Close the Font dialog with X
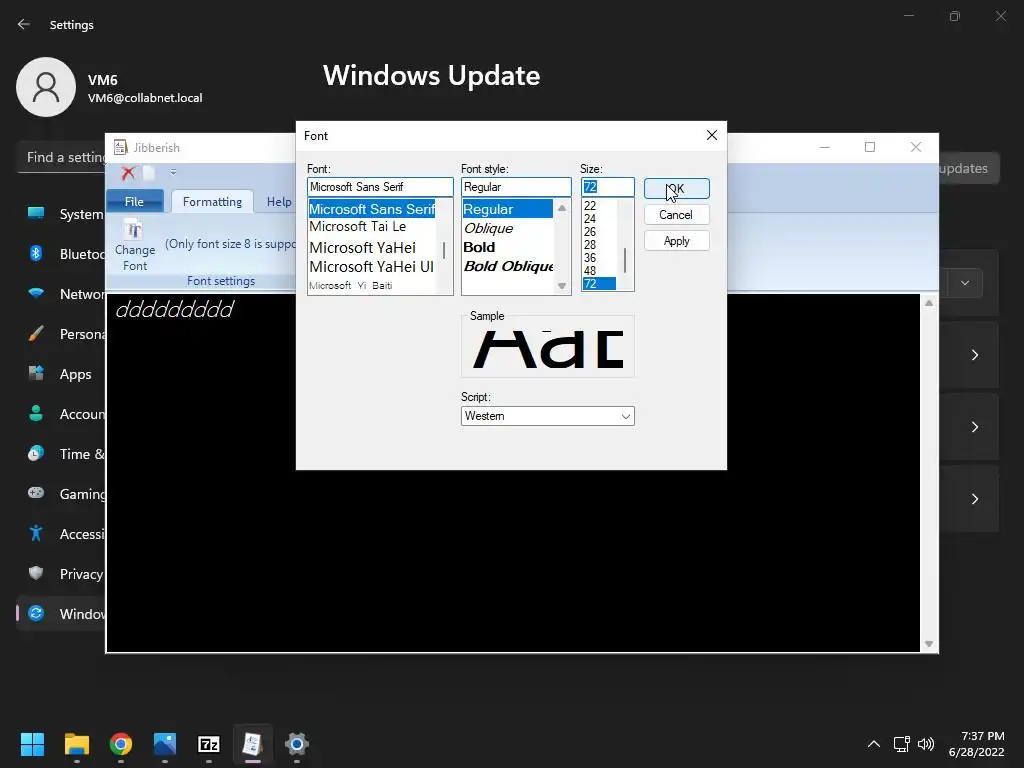1024x768 pixels. point(712,135)
